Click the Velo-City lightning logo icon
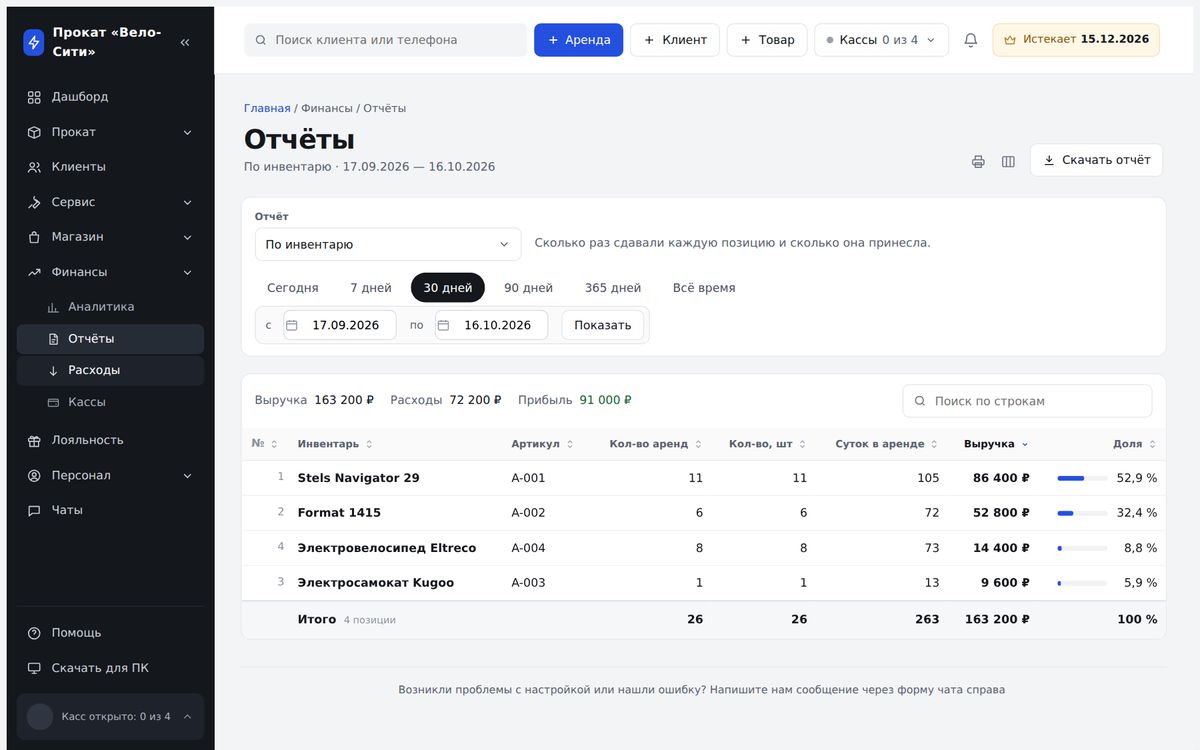 (x=34, y=42)
